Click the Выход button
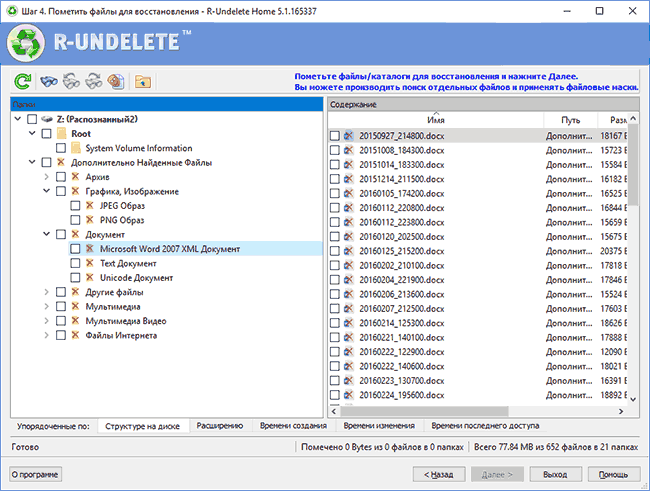650x491 pixels. 555,474
